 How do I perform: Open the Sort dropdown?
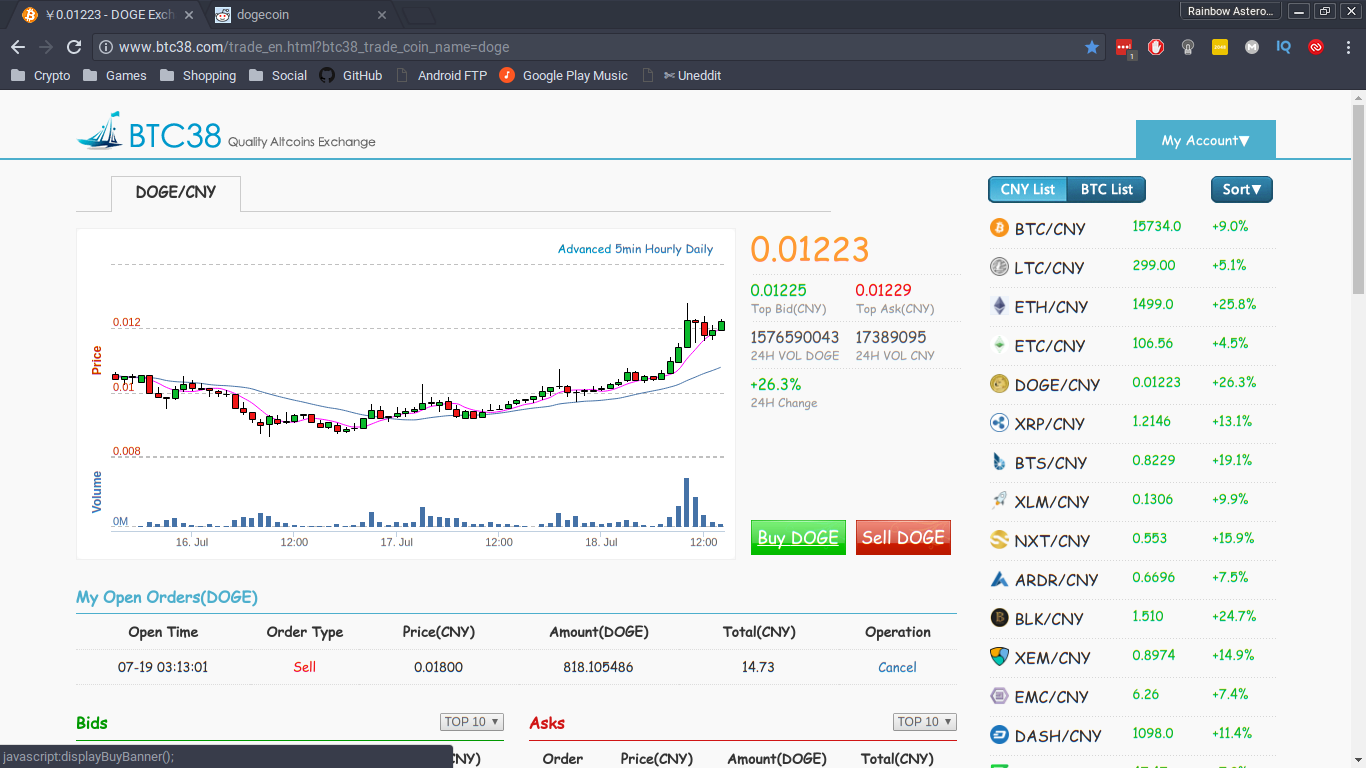pos(1241,190)
